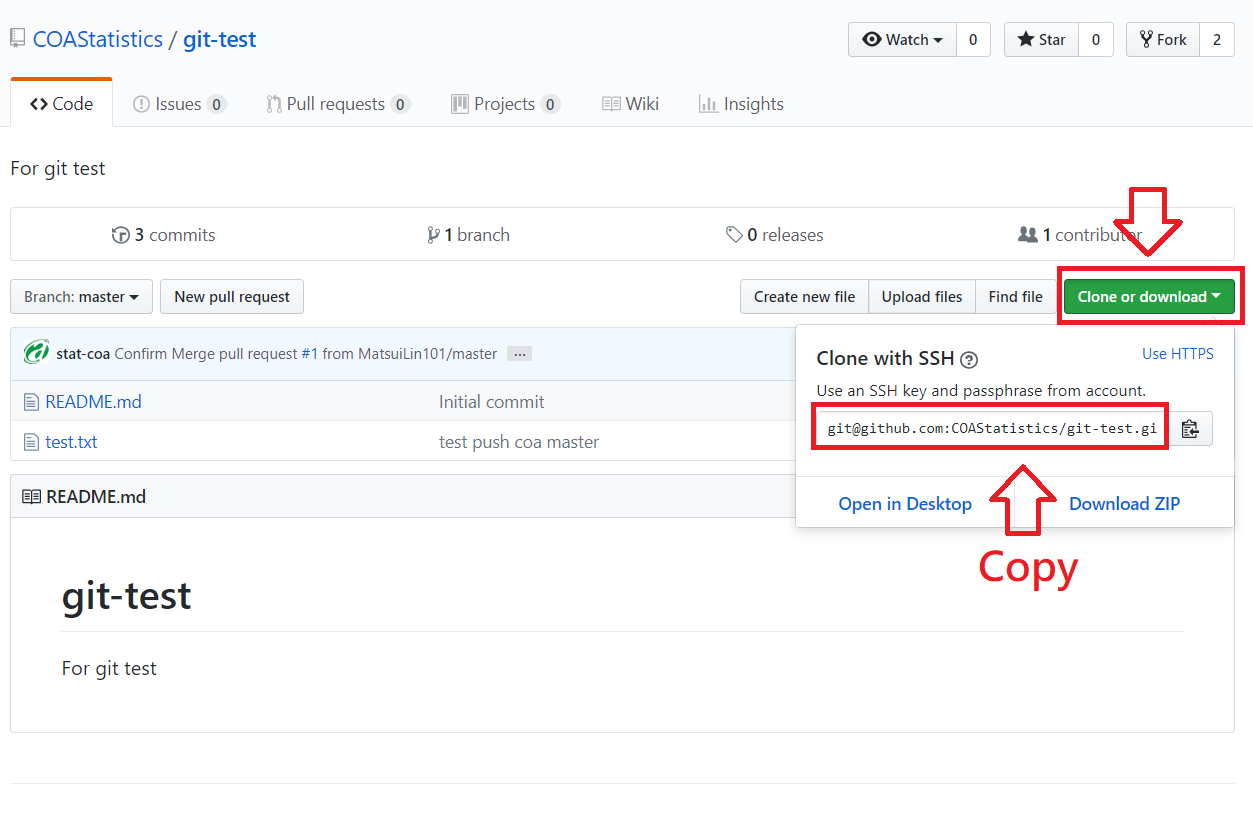The image size is (1253, 825).
Task: Click the Pull requests tab icon
Action: point(273,104)
